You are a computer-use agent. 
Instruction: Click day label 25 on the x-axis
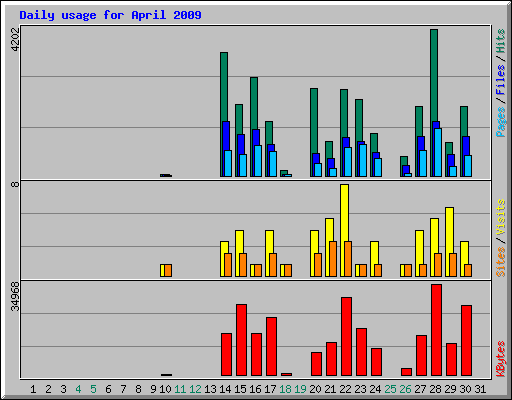pos(390,389)
